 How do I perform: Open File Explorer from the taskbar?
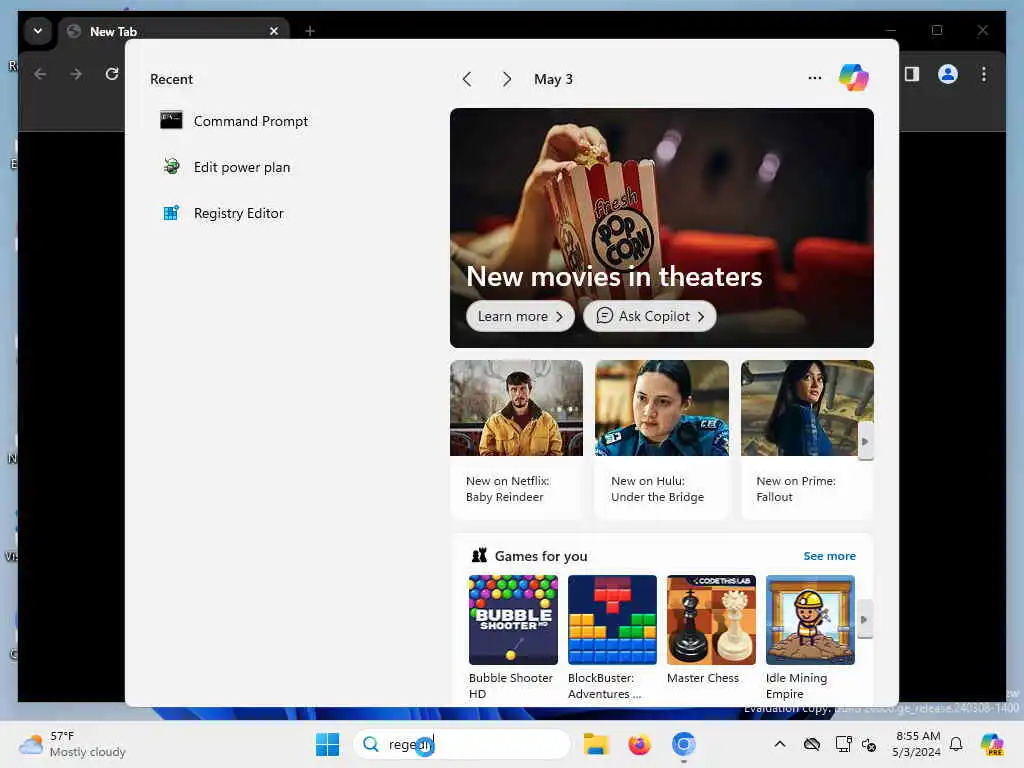596,744
